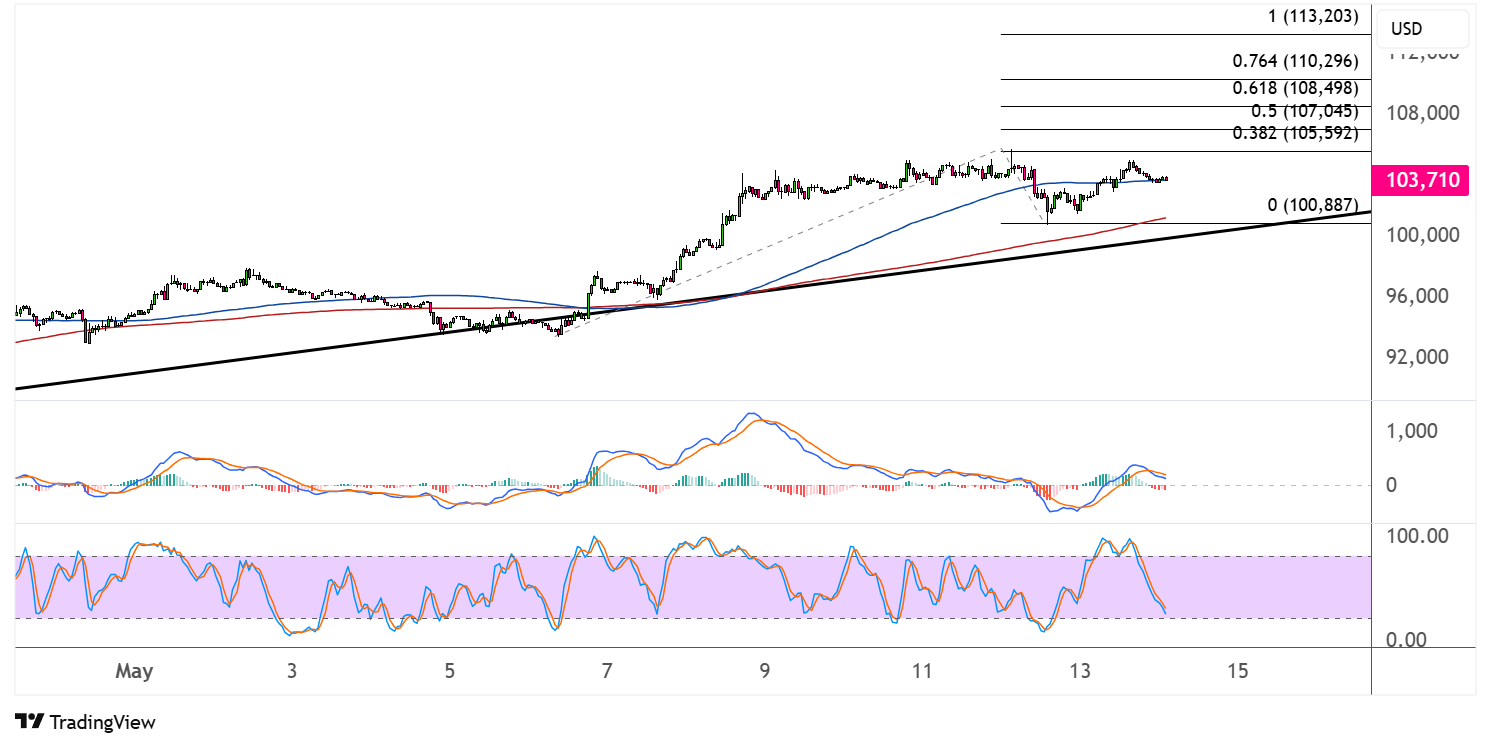The image size is (1491, 748).
Task: Click the stochastic 100.00 scale label
Action: pyautogui.click(x=1417, y=536)
